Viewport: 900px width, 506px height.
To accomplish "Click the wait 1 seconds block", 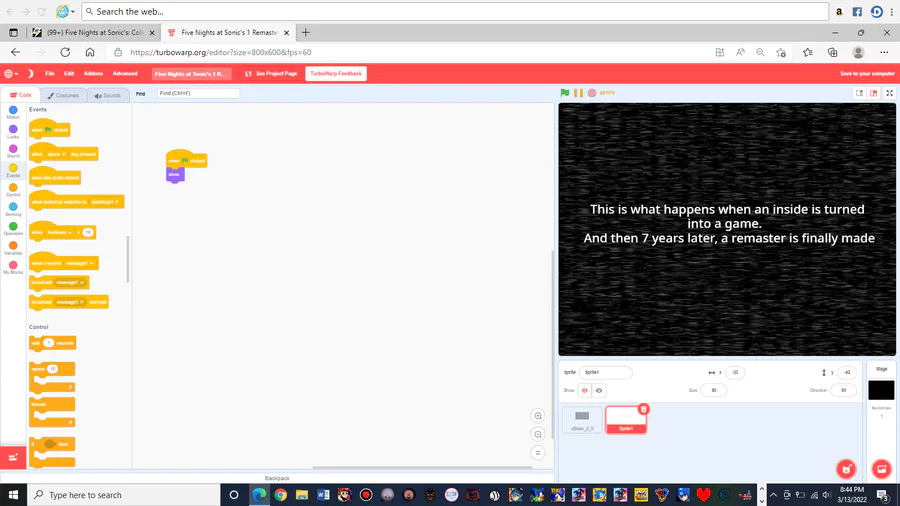I will 52,343.
